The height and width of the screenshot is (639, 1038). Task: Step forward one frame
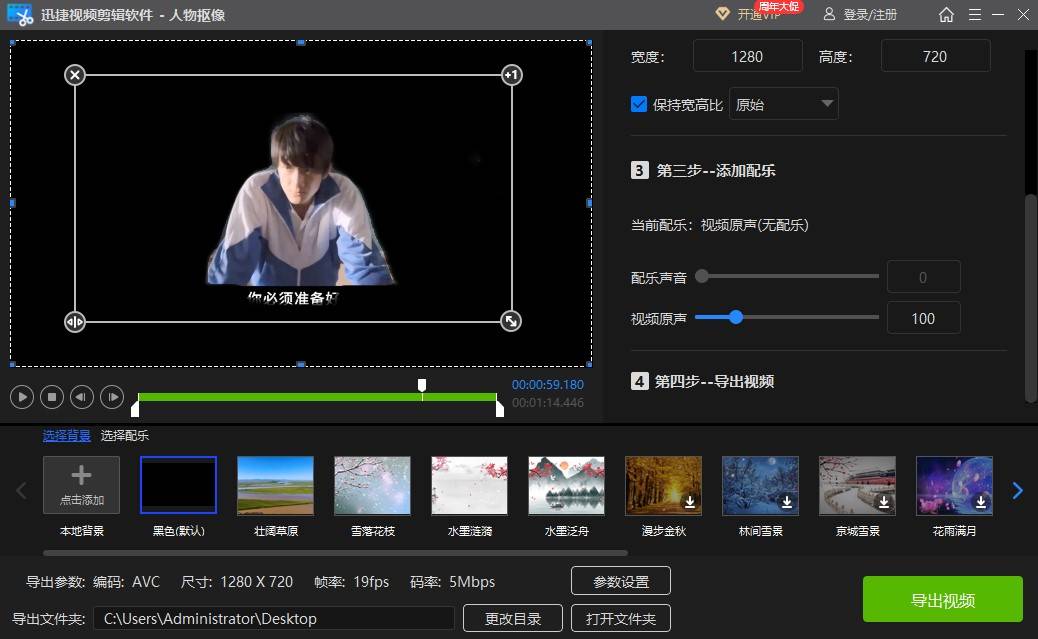[x=112, y=397]
